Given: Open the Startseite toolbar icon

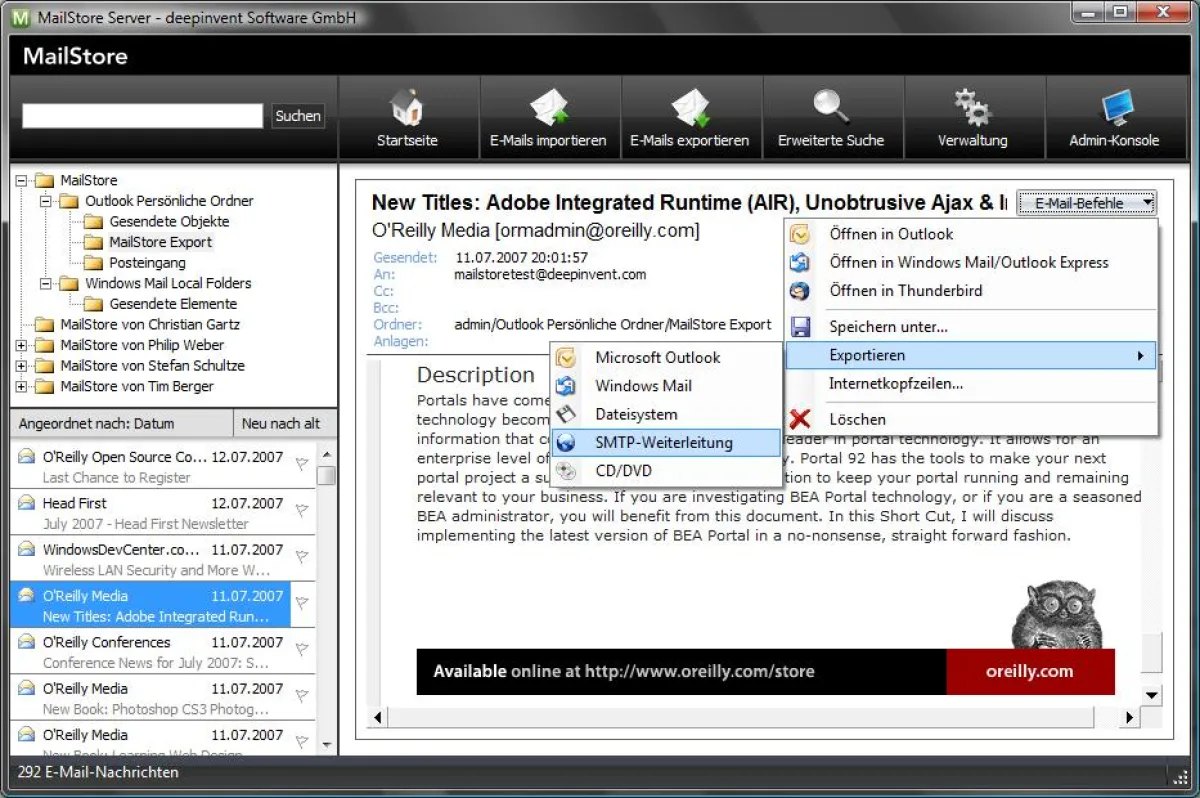Looking at the screenshot, I should (407, 115).
